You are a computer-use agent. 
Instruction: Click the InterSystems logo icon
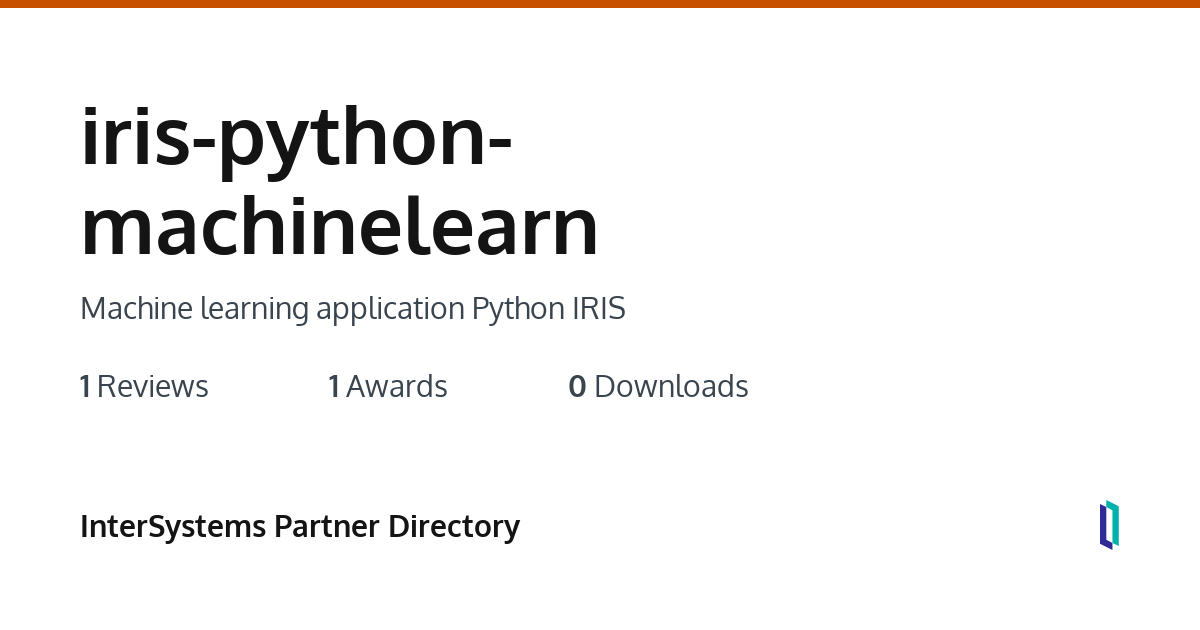tap(1109, 525)
